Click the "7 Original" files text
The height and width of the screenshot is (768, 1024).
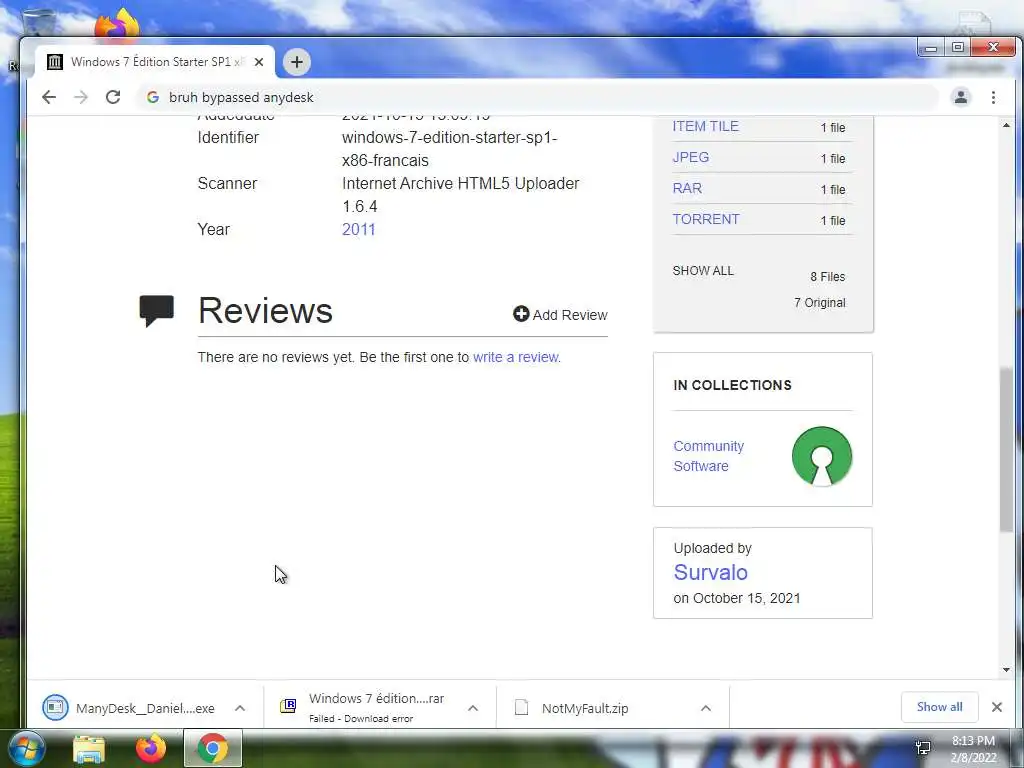tap(820, 302)
